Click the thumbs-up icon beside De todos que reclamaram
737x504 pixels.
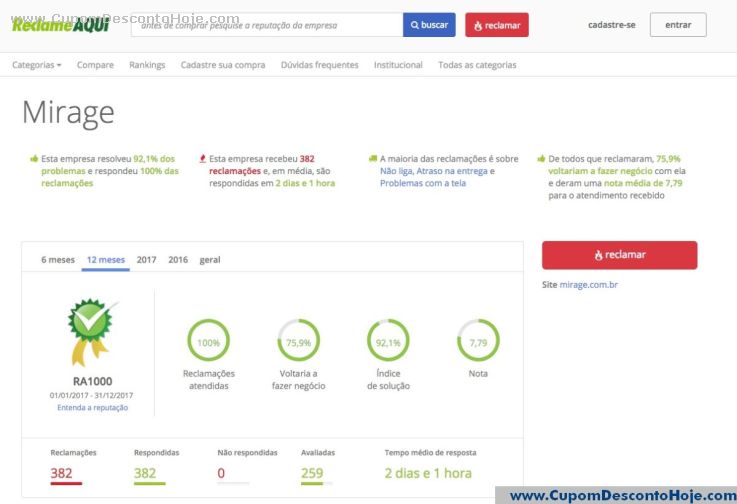pyautogui.click(x=541, y=158)
